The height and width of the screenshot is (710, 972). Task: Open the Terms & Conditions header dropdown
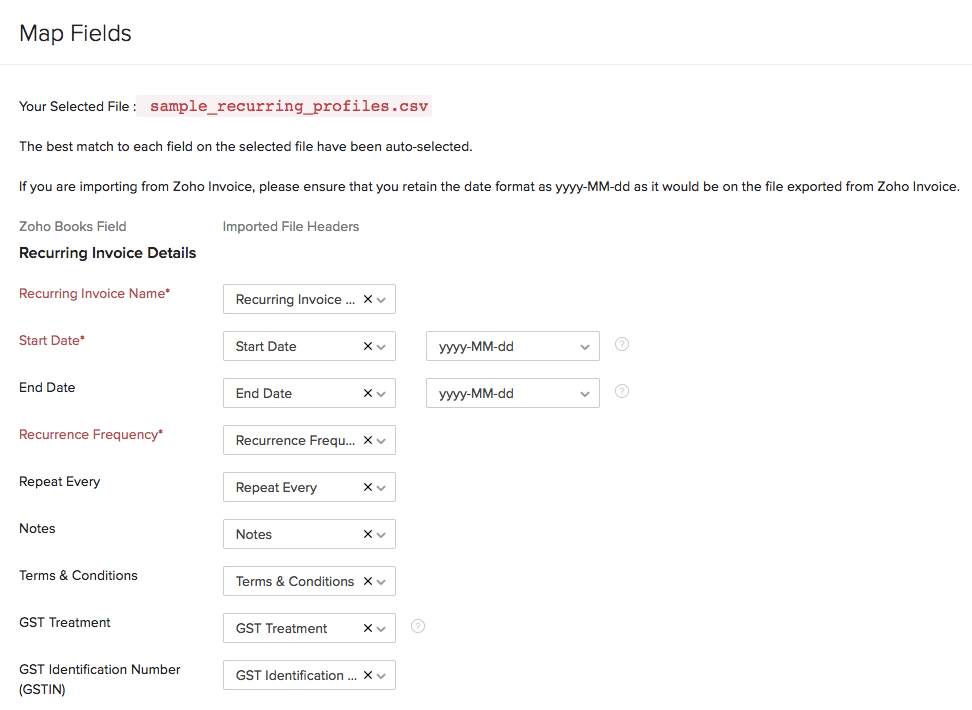click(x=381, y=581)
